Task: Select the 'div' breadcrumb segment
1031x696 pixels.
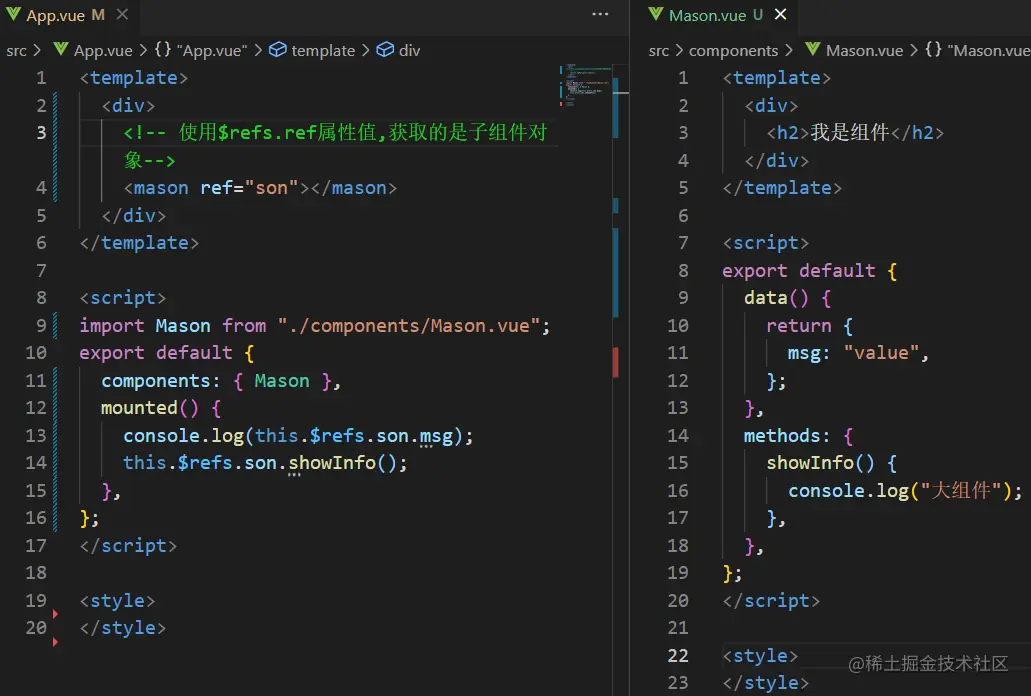Action: [409, 51]
